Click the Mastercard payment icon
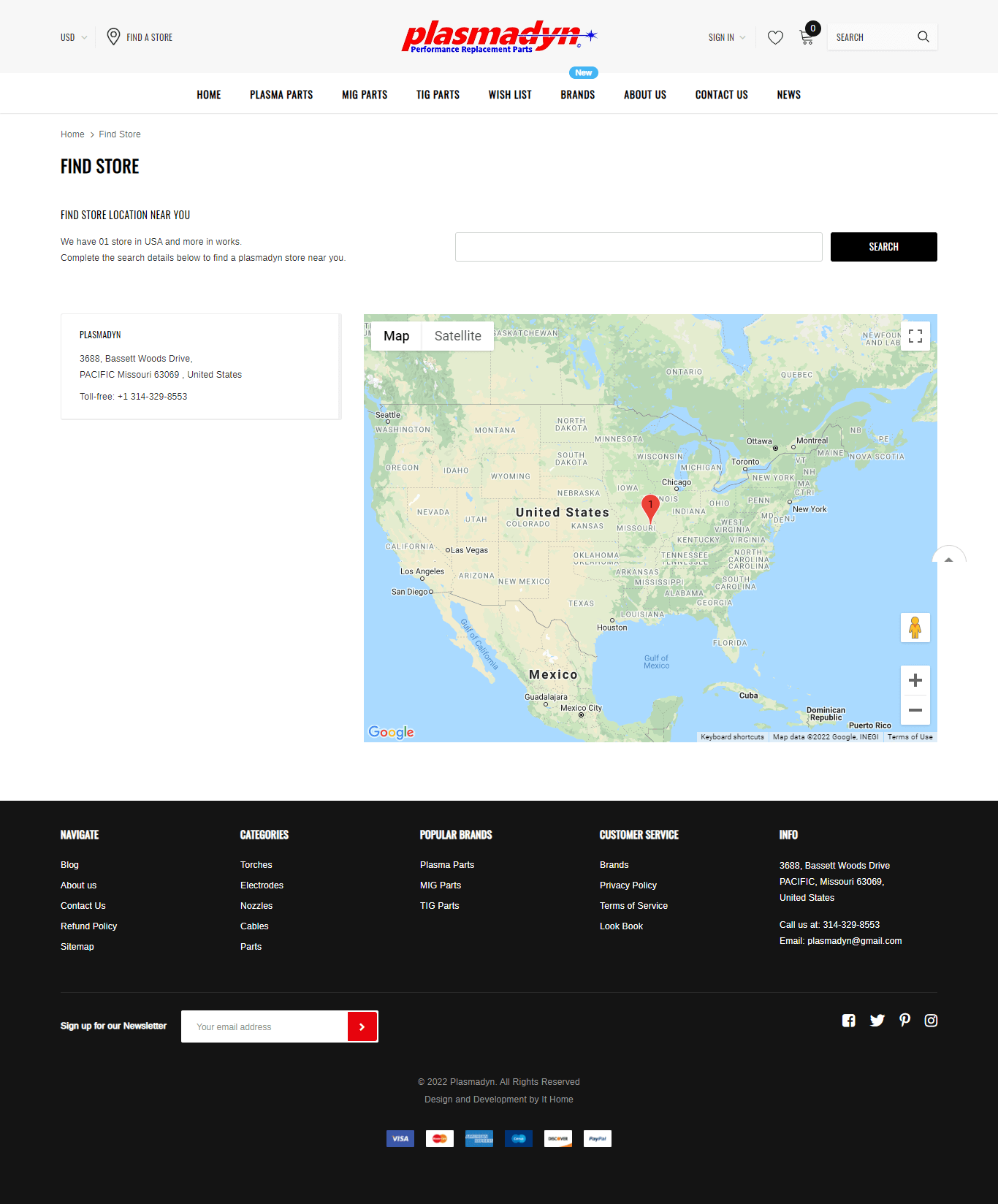This screenshot has width=998, height=1204. 440,1138
